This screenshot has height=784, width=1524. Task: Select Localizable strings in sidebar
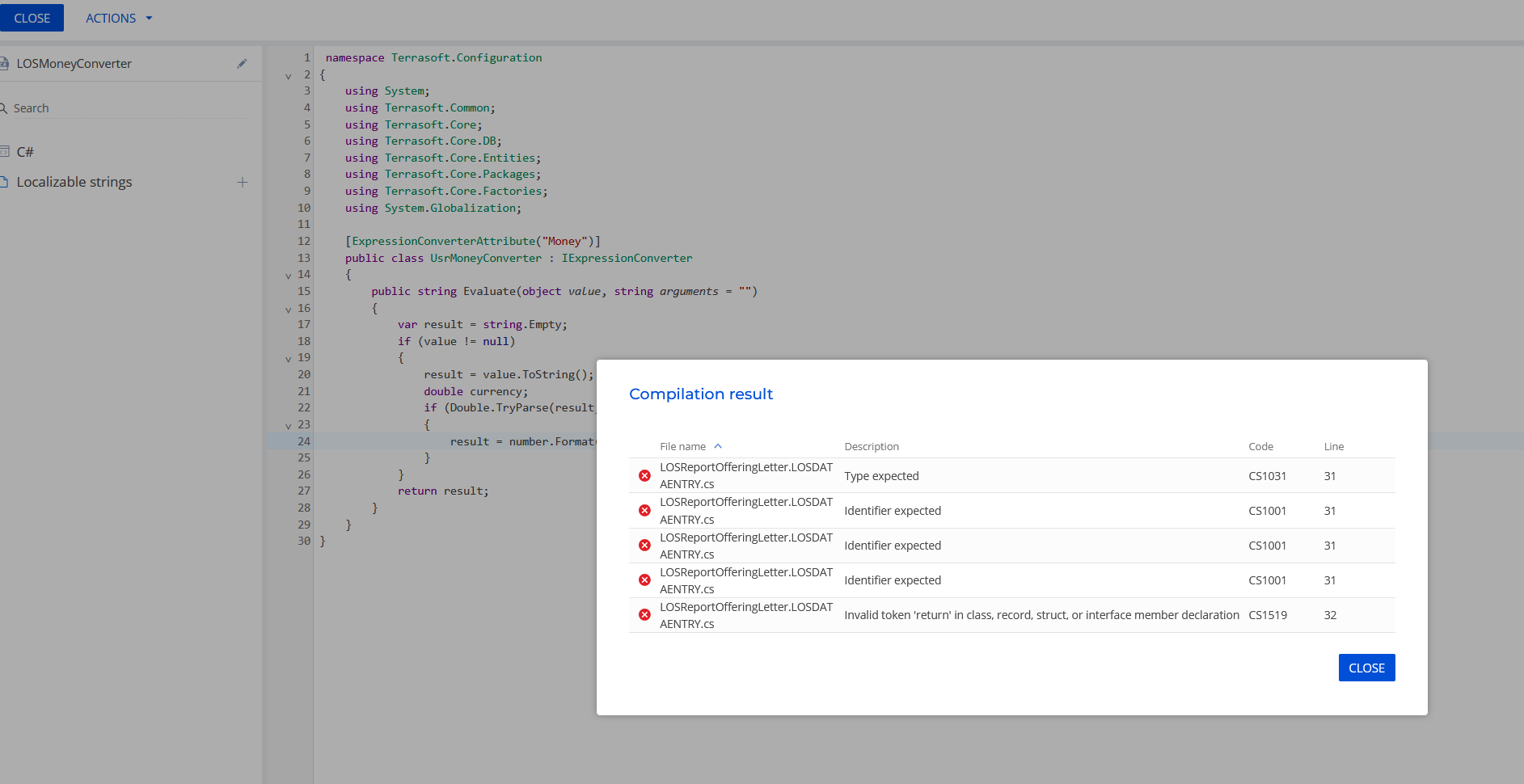(x=74, y=182)
